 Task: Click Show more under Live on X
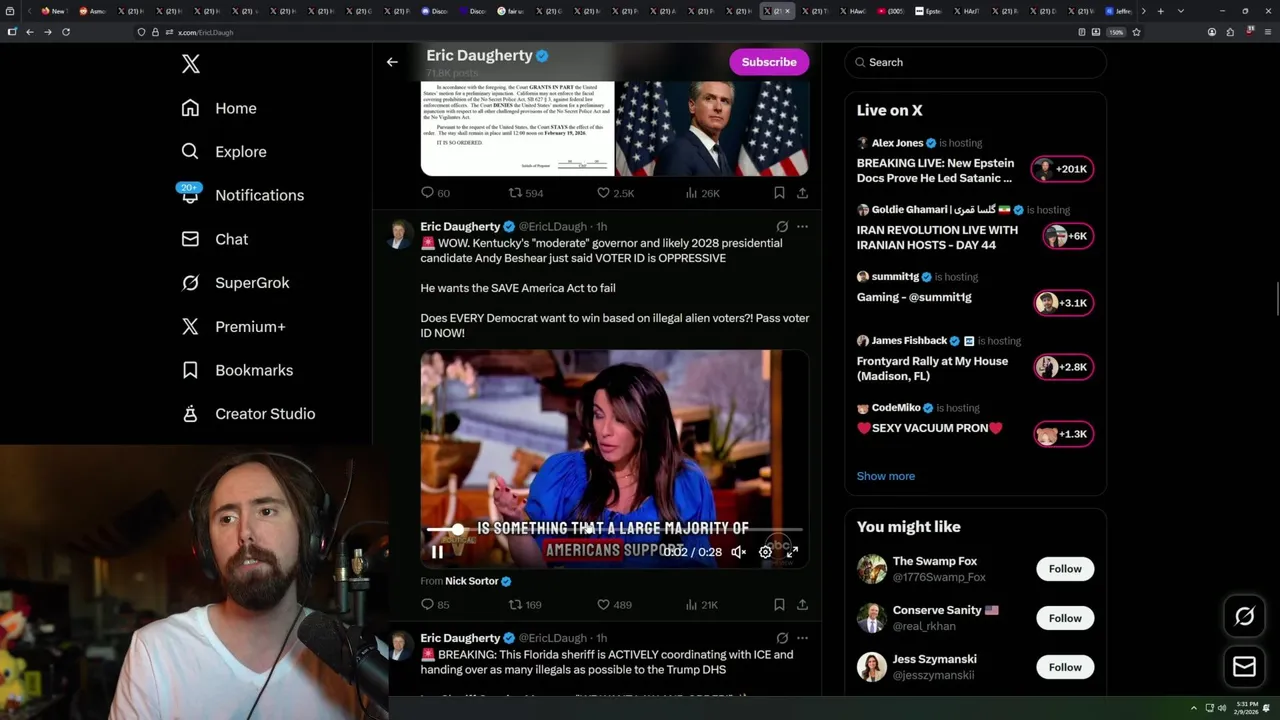(886, 476)
